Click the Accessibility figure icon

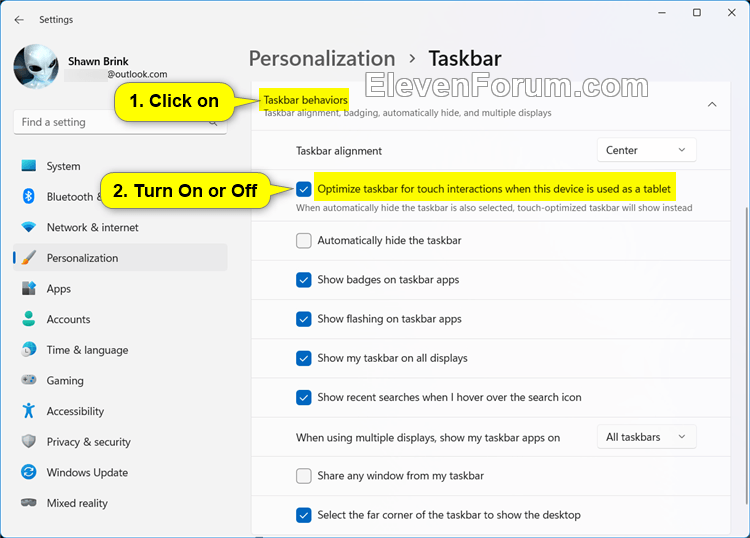29,411
